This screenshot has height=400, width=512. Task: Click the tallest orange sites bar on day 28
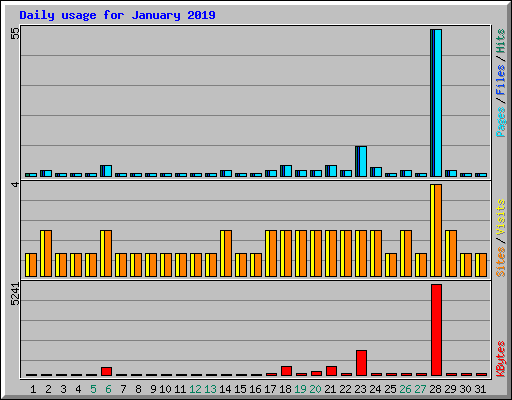click(x=438, y=230)
